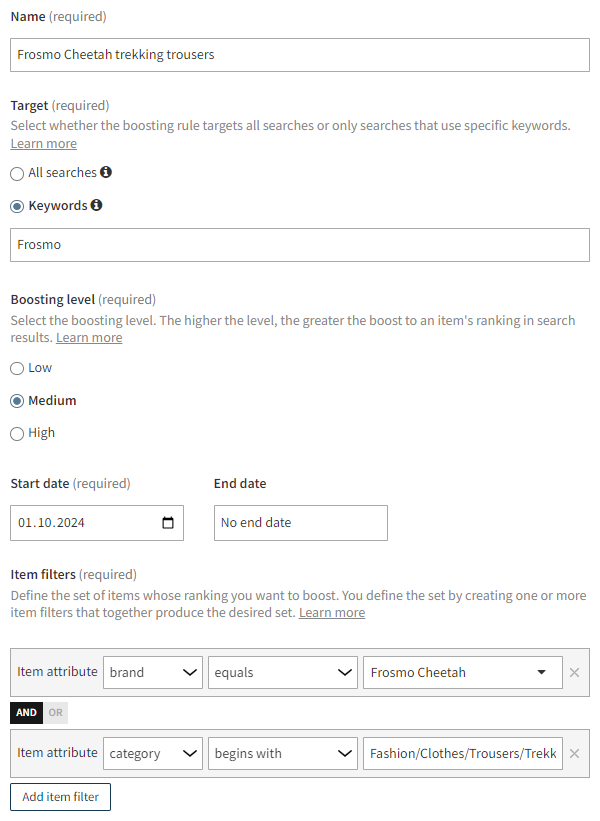This screenshot has width=600, height=821.
Task: Open the calendar picker in Start date field
Action: pyautogui.click(x=166, y=522)
